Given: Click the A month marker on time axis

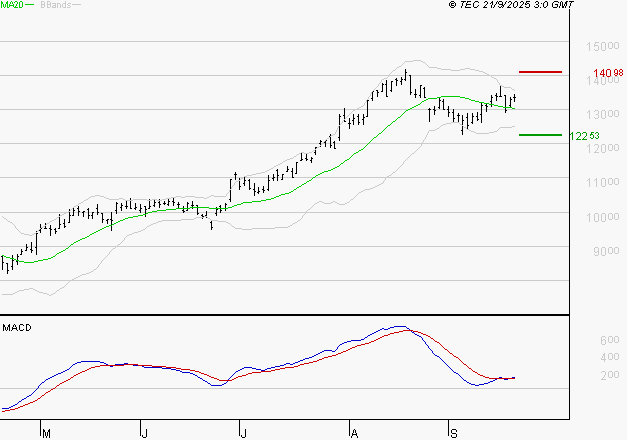Looking at the screenshot, I should (354, 433).
